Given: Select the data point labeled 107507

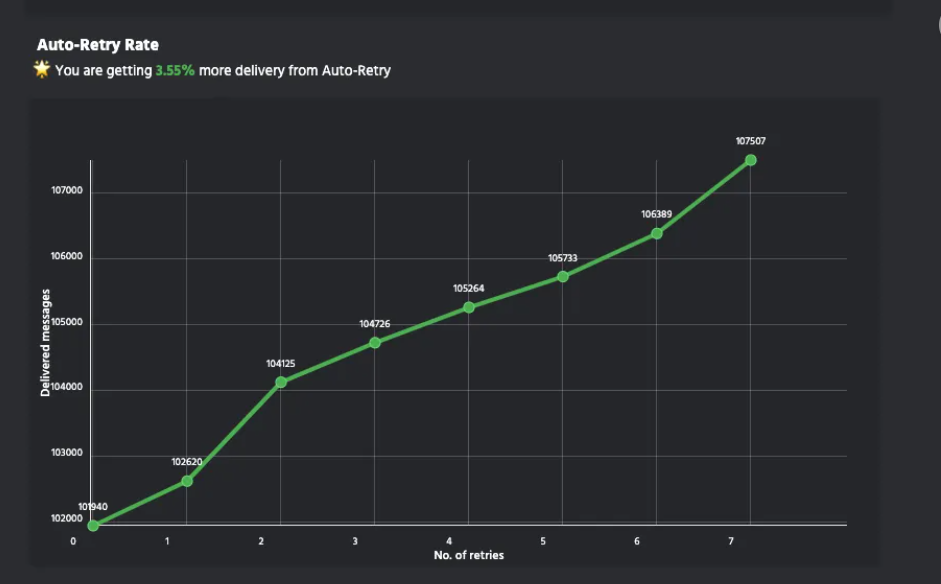Looking at the screenshot, I should click(x=751, y=160).
